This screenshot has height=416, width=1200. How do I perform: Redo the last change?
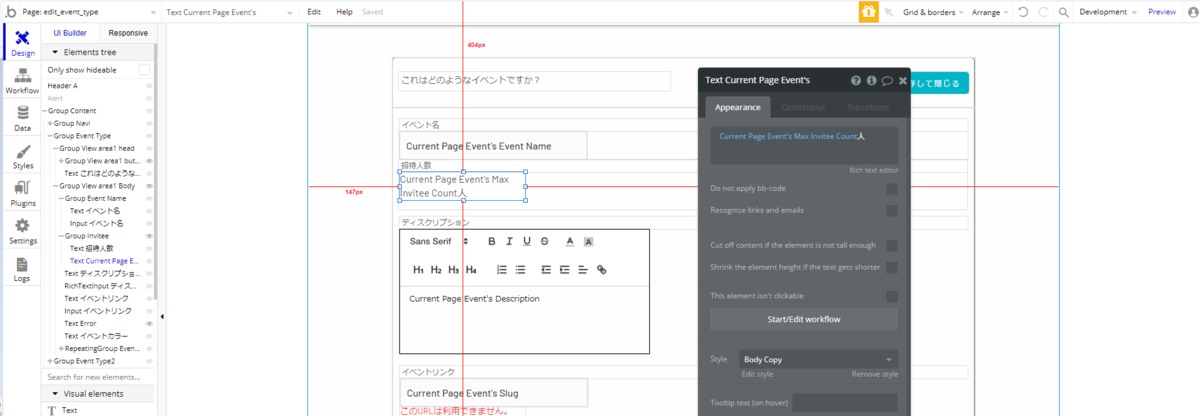[1043, 12]
